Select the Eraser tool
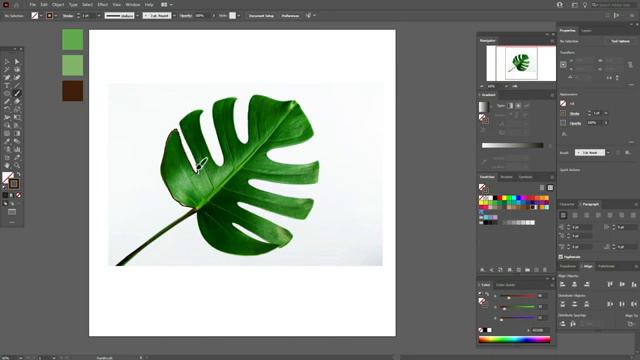The height and width of the screenshot is (360, 640). click(x=17, y=102)
